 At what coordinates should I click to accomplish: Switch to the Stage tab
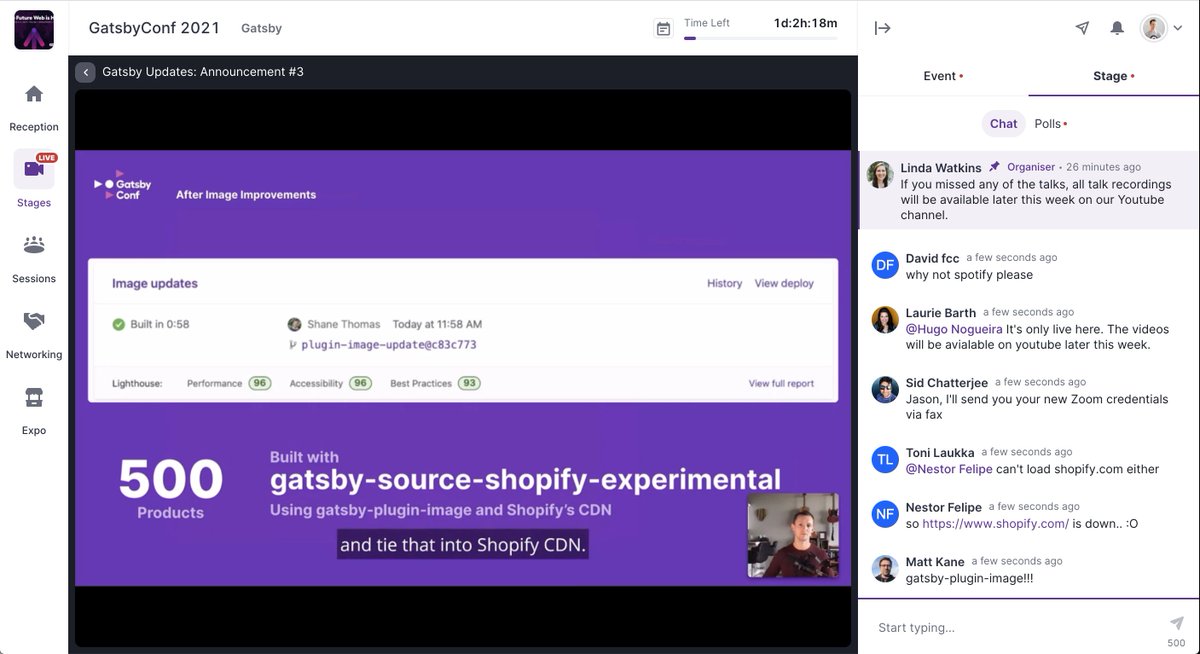(x=1114, y=76)
